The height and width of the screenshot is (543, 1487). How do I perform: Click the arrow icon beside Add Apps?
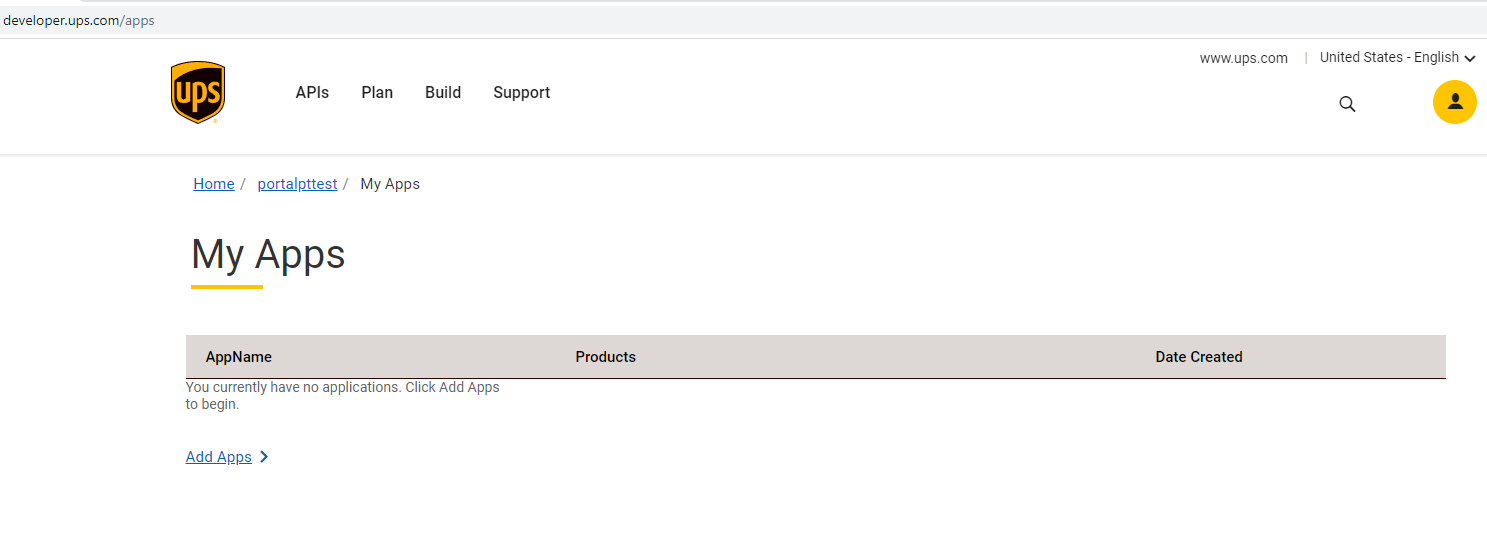pos(264,457)
